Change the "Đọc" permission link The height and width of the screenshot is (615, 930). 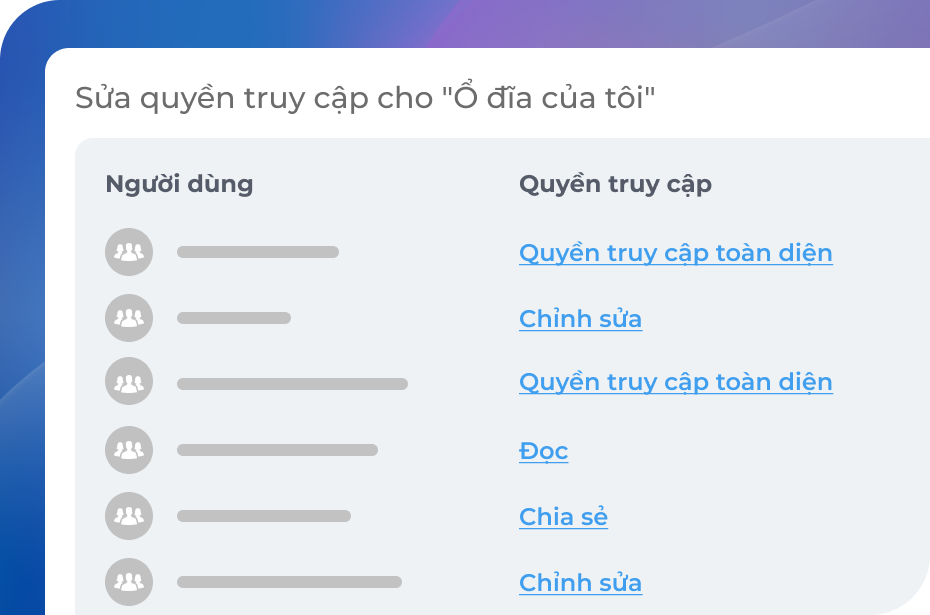(543, 451)
